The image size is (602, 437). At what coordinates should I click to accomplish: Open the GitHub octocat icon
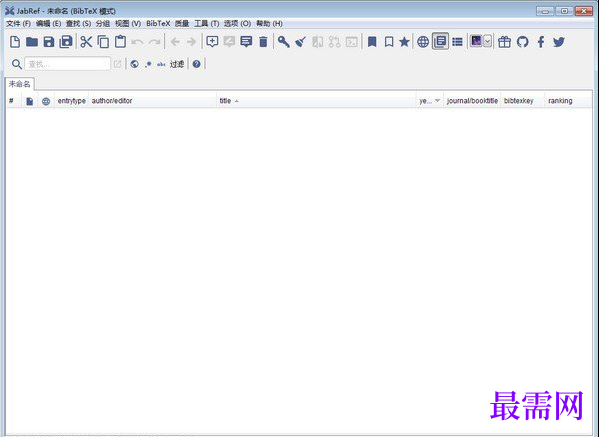[523, 42]
